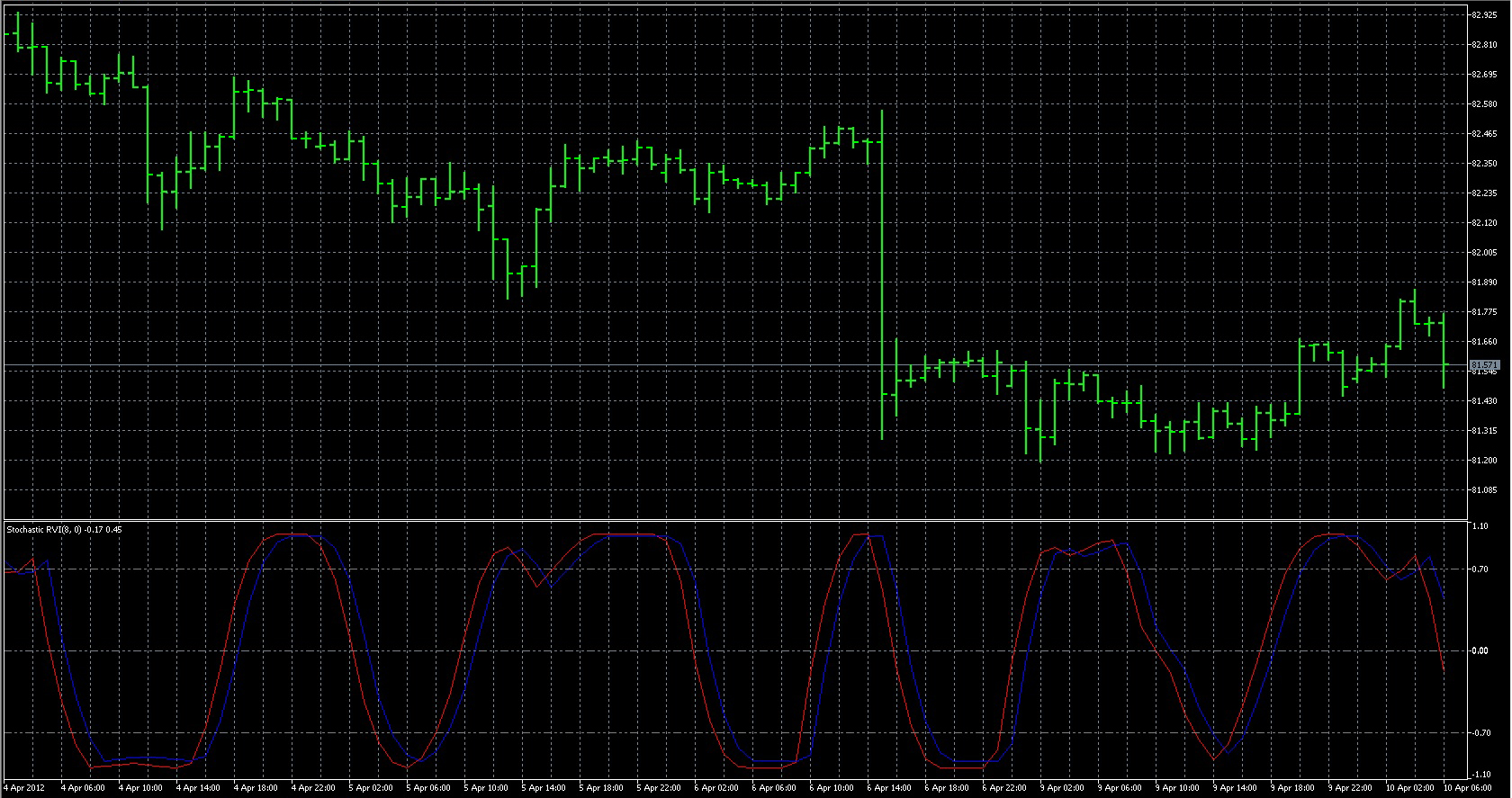1512x798 pixels.
Task: Click the divider between chart and indicator
Action: 734,520
